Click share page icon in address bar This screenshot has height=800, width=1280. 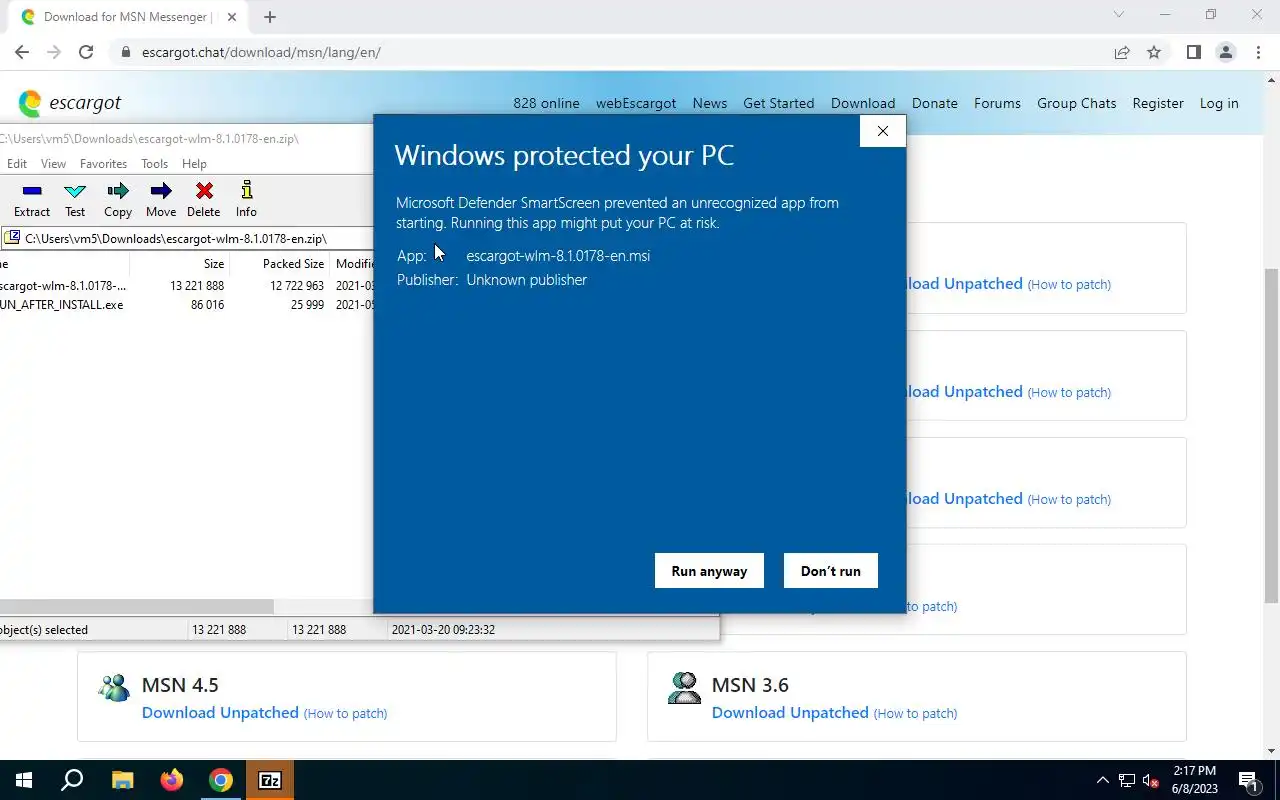tap(1122, 52)
